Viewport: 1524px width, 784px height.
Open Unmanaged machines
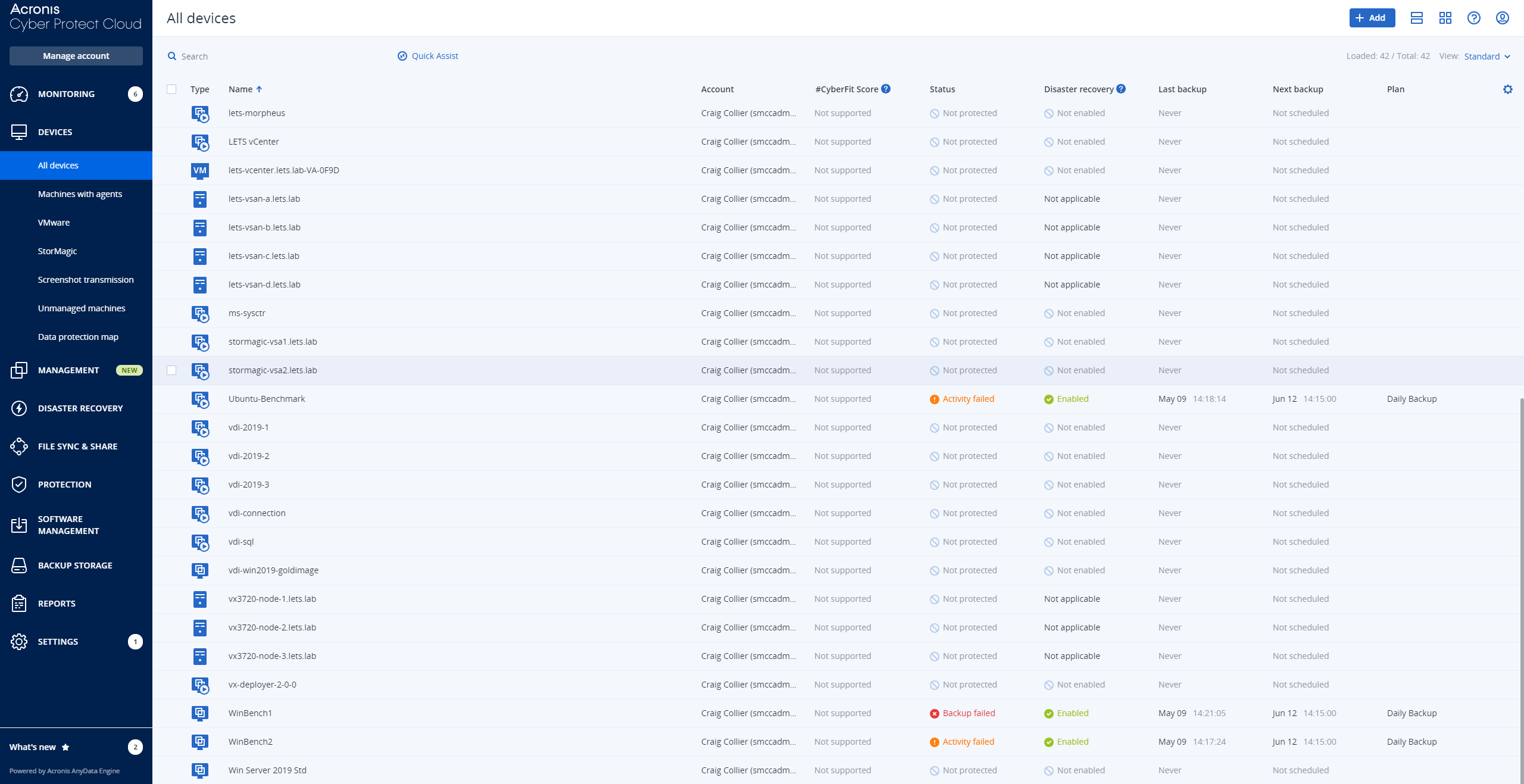point(82,308)
